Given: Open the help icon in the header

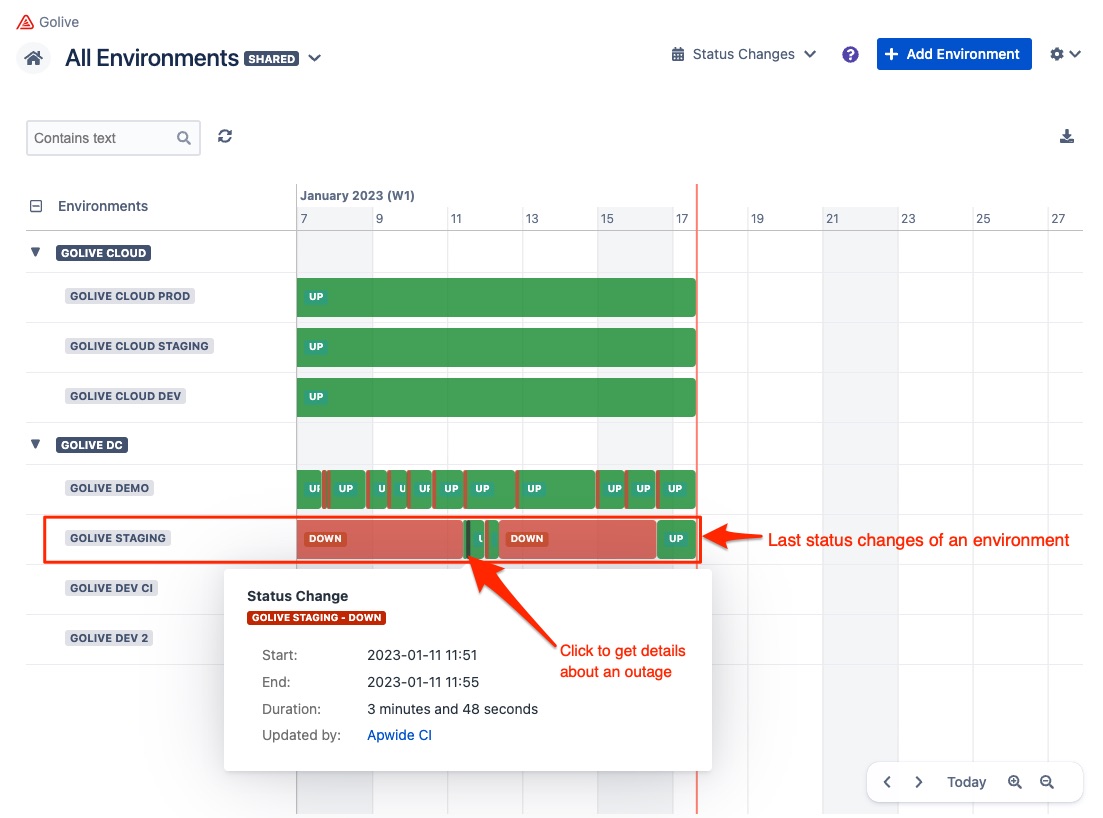Looking at the screenshot, I should (x=850, y=54).
